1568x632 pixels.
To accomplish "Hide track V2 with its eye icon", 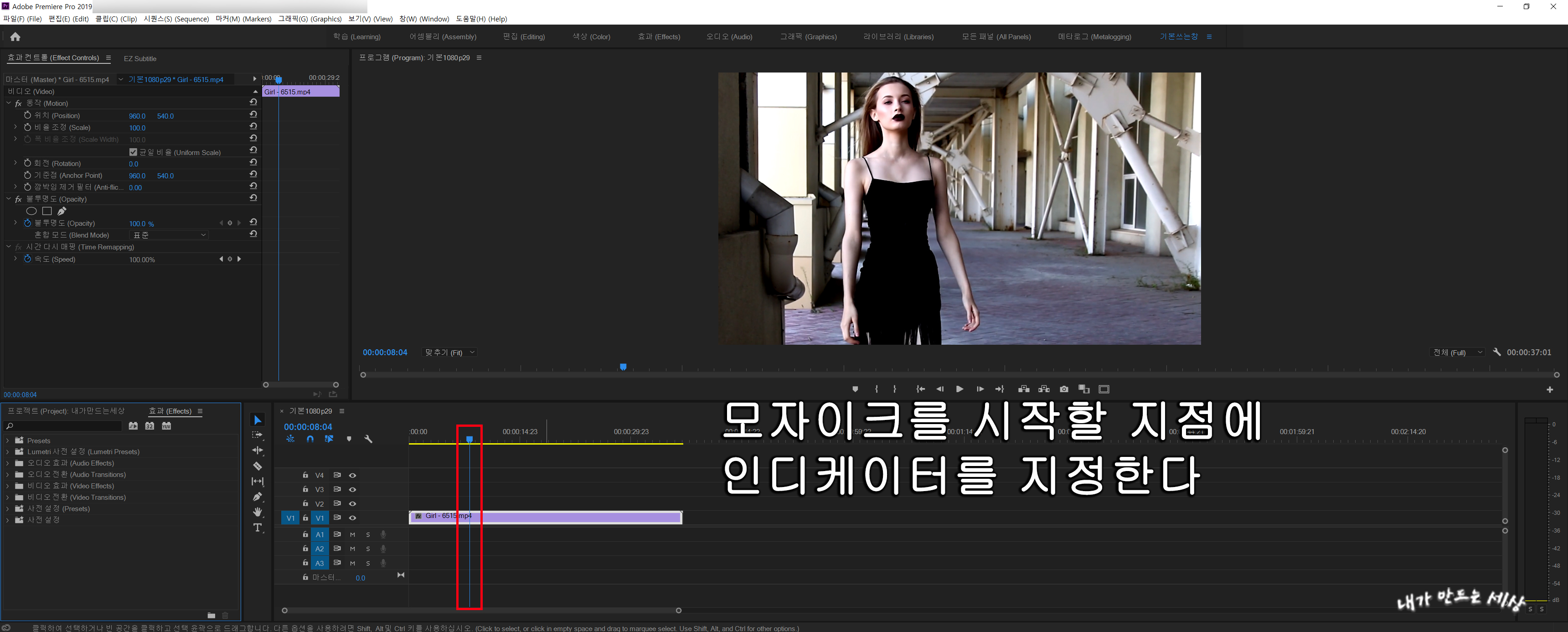I will pos(352,503).
